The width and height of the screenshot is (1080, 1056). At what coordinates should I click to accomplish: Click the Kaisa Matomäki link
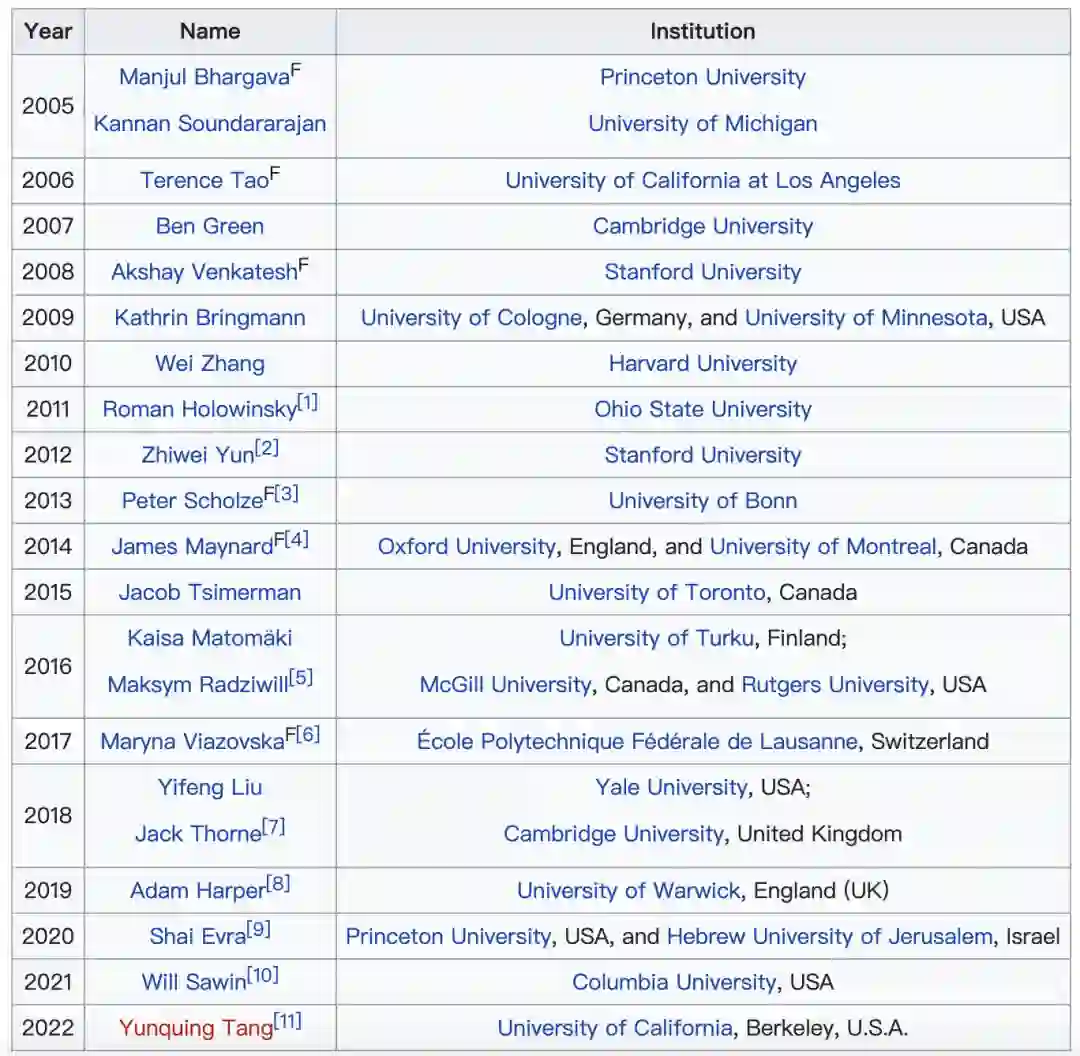[x=210, y=638]
